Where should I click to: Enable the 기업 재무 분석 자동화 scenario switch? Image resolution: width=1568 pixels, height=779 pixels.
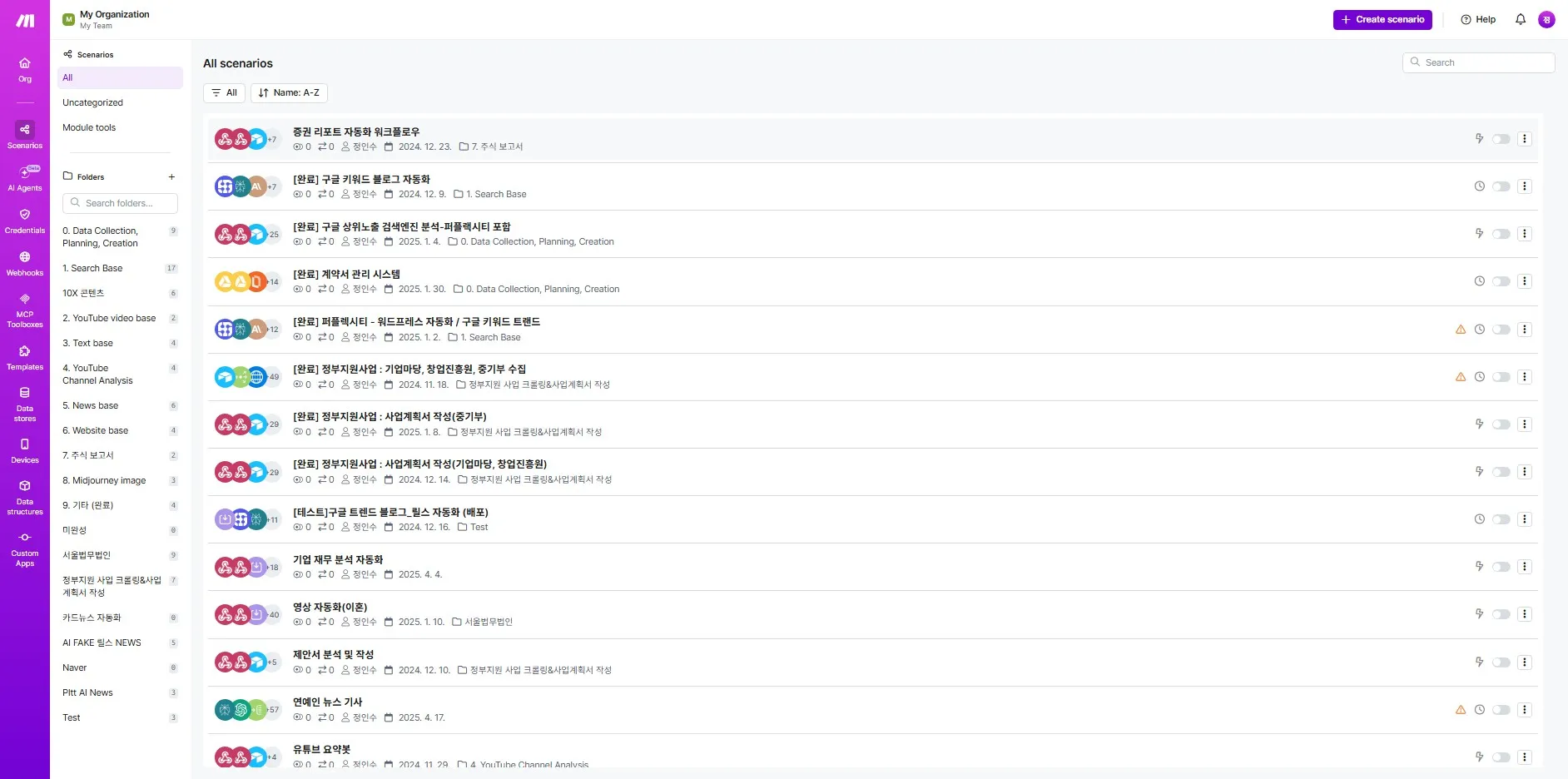click(x=1501, y=567)
